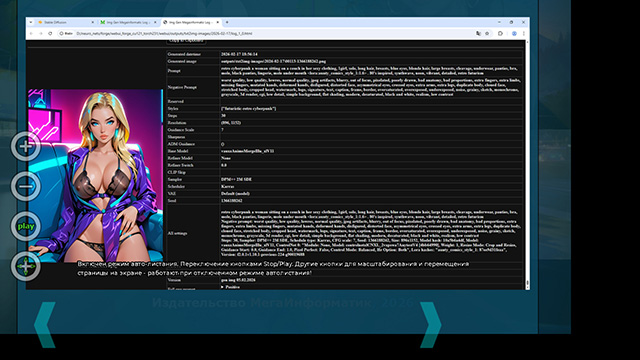Screen dimensions: 640x360
Task: Close the Stable Diffusion tab
Action: (x=92, y=22)
